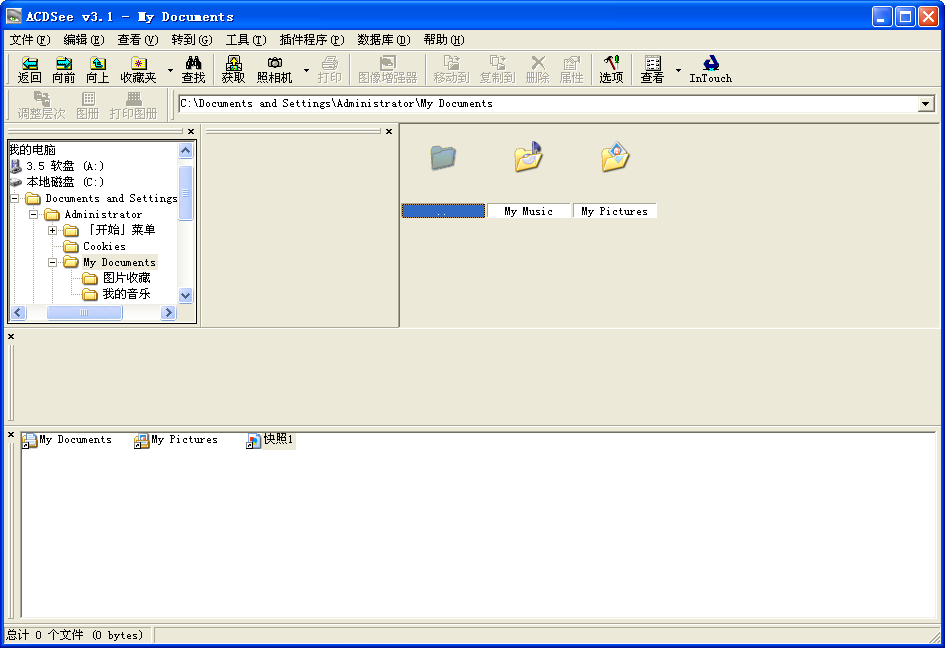Image resolution: width=945 pixels, height=648 pixels.
Task: Click the 删除 delete icon
Action: coord(538,69)
